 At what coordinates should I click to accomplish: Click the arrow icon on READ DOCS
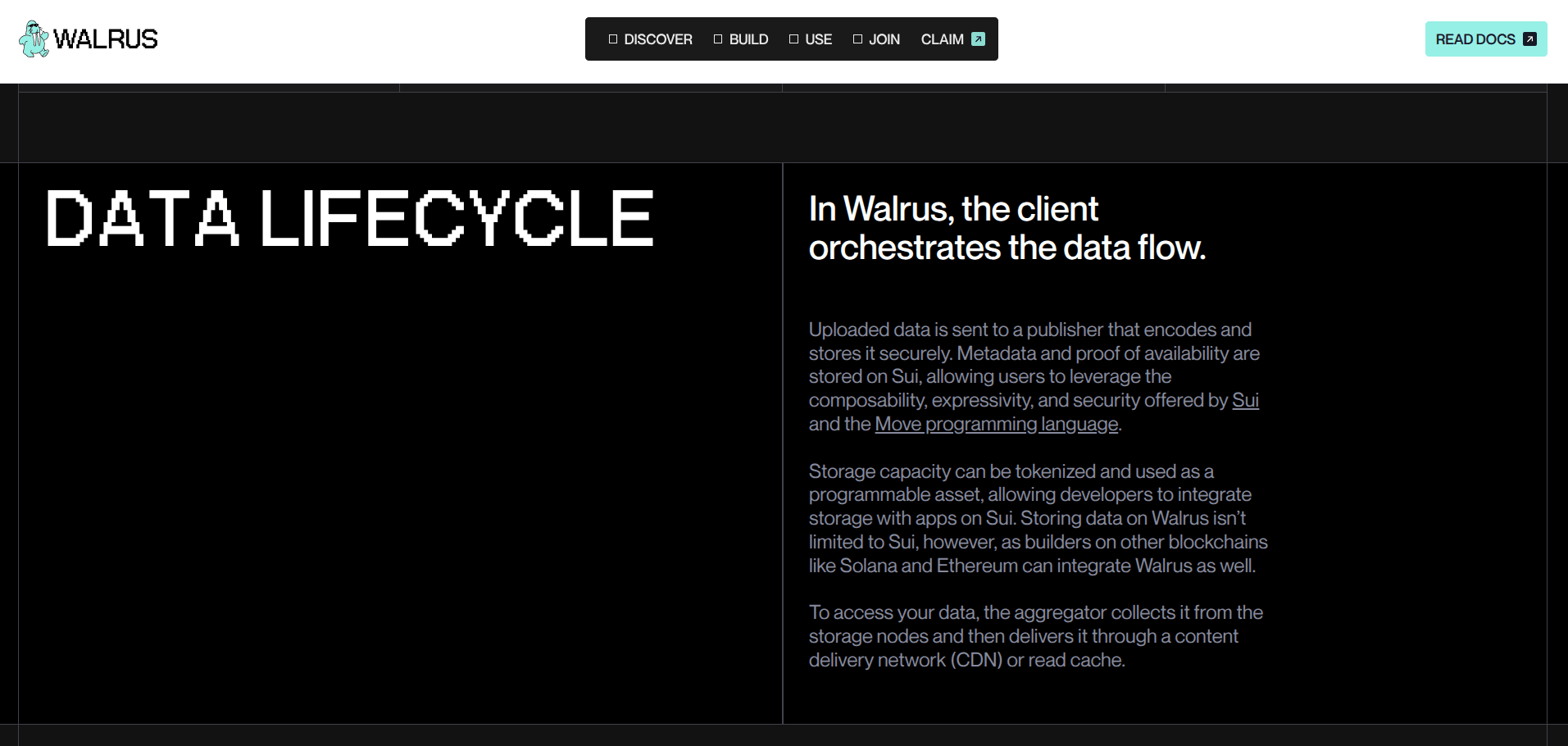click(x=1529, y=39)
